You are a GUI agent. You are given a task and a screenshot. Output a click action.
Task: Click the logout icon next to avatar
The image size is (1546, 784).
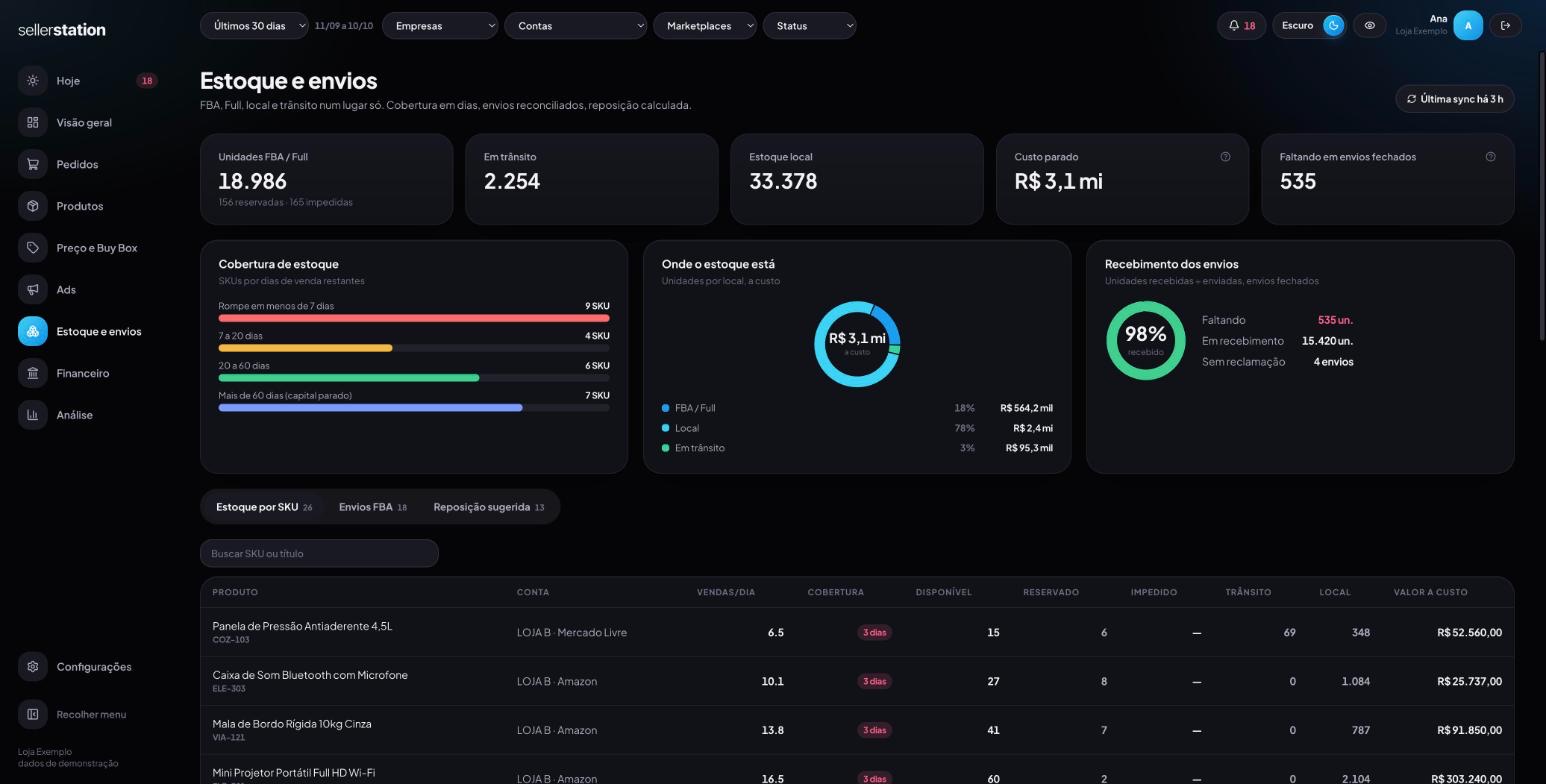click(1505, 26)
